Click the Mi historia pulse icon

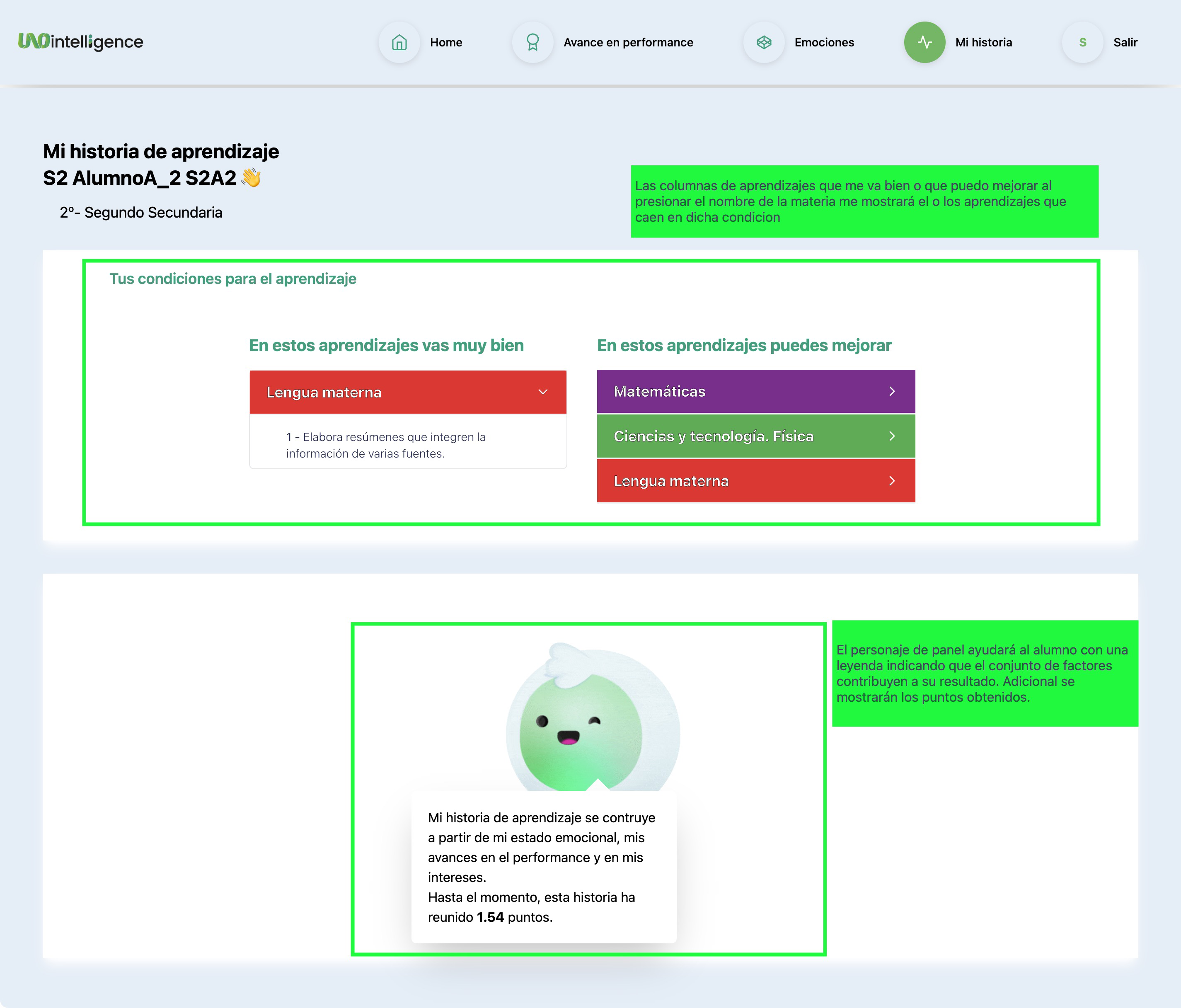pyautogui.click(x=924, y=42)
